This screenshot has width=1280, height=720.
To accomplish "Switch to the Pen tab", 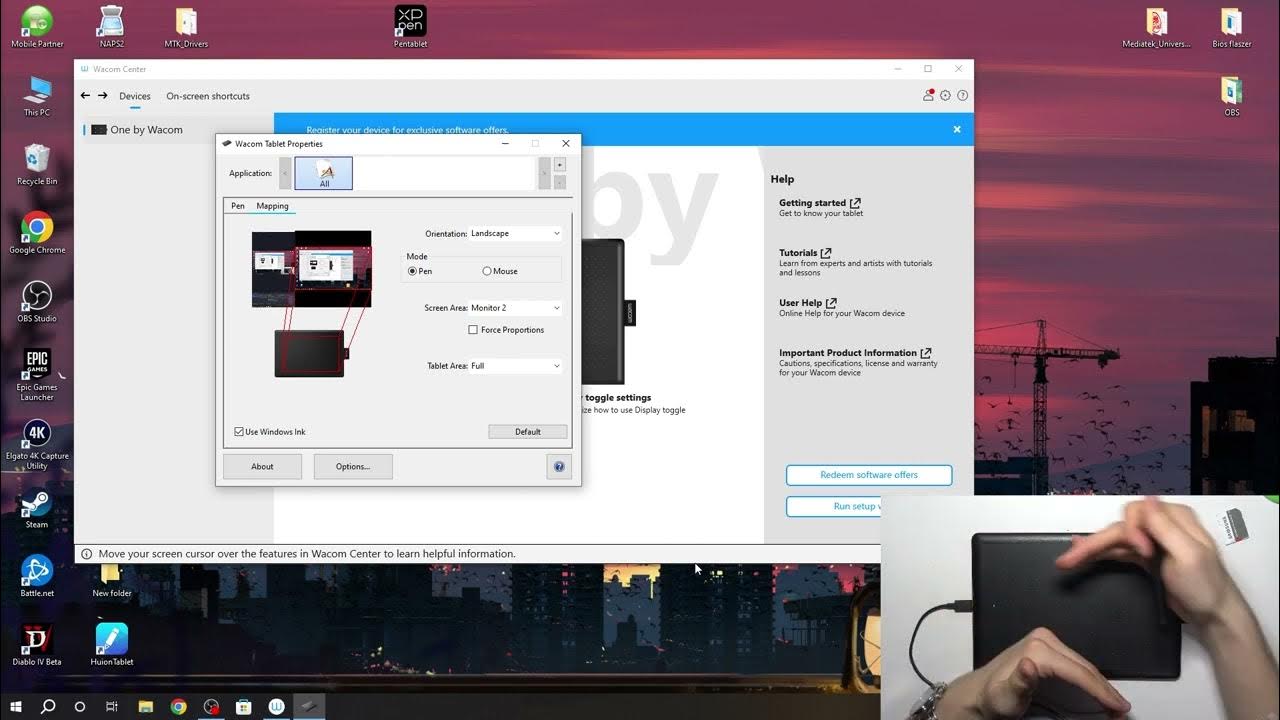I will (x=238, y=206).
